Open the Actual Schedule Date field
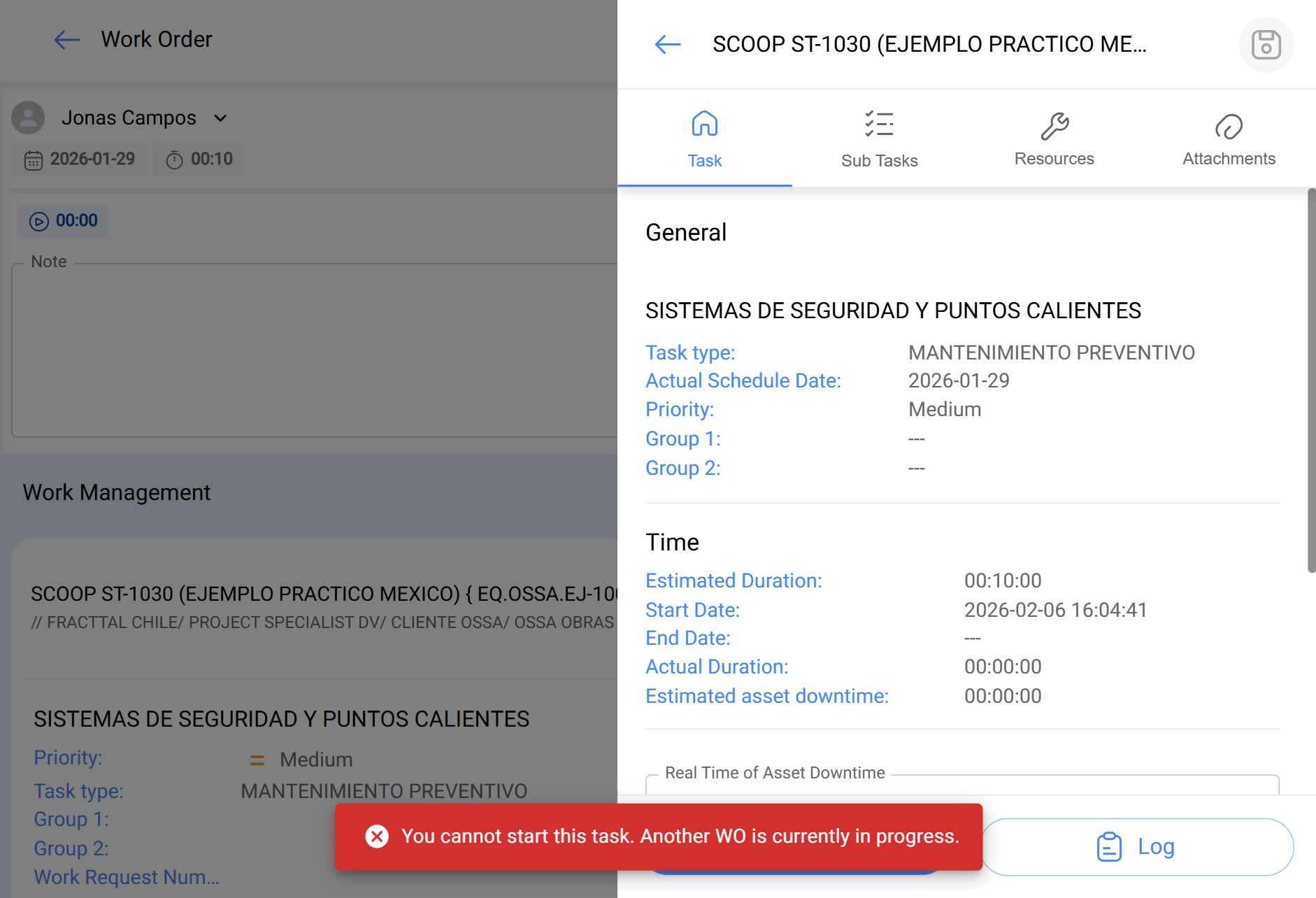Screen dimensions: 1316x898 743,380
